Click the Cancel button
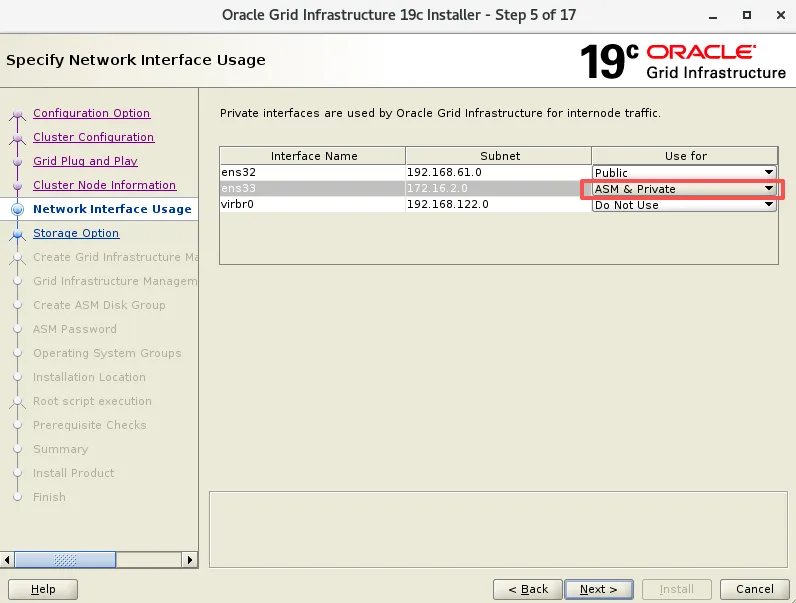This screenshot has height=603, width=796. coord(754,589)
